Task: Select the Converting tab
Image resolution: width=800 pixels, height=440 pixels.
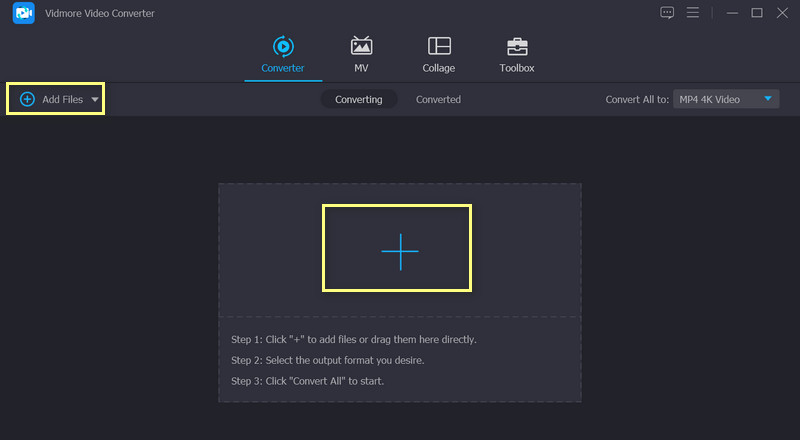Action: click(358, 100)
